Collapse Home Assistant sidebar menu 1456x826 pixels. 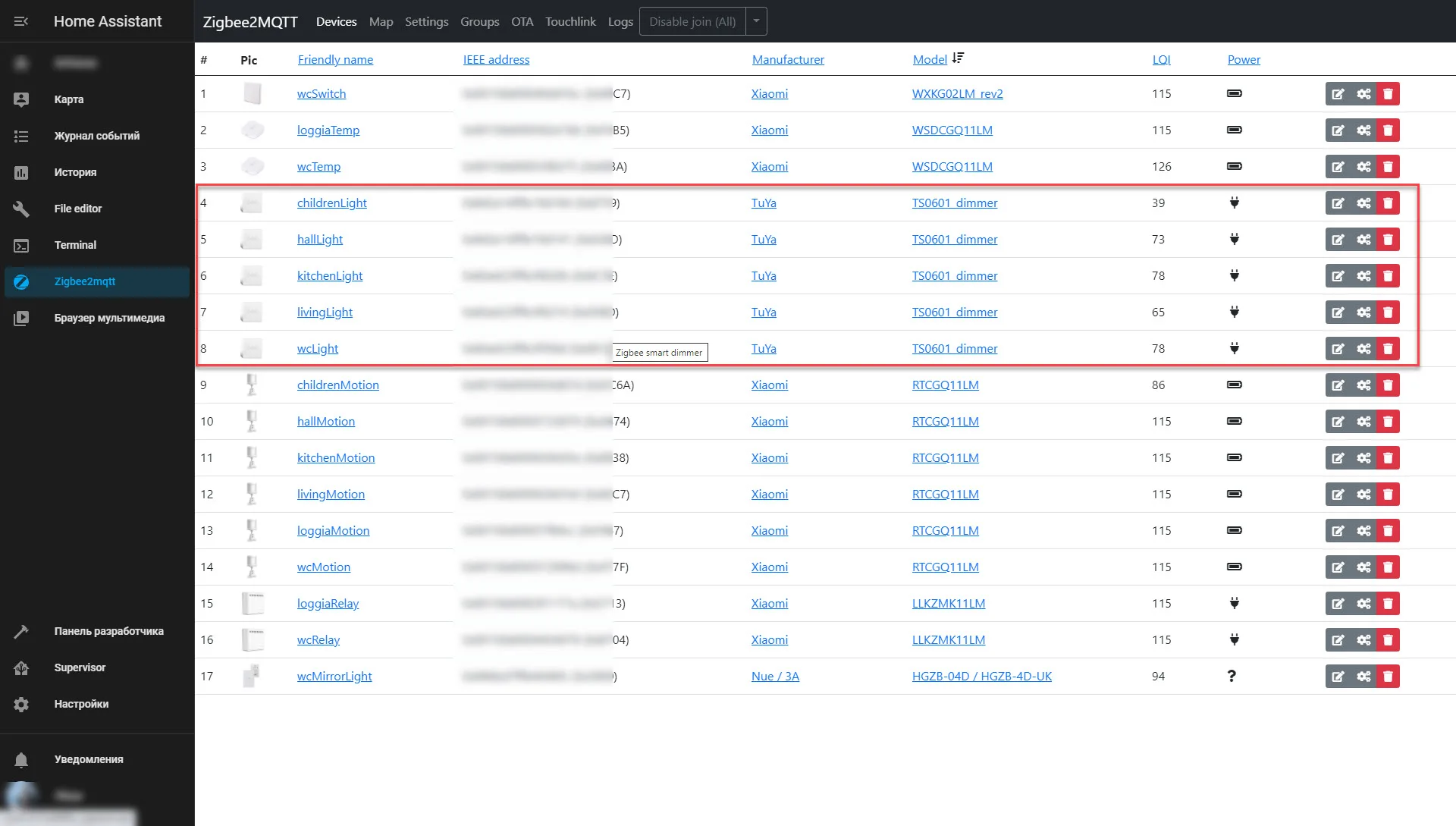click(21, 21)
